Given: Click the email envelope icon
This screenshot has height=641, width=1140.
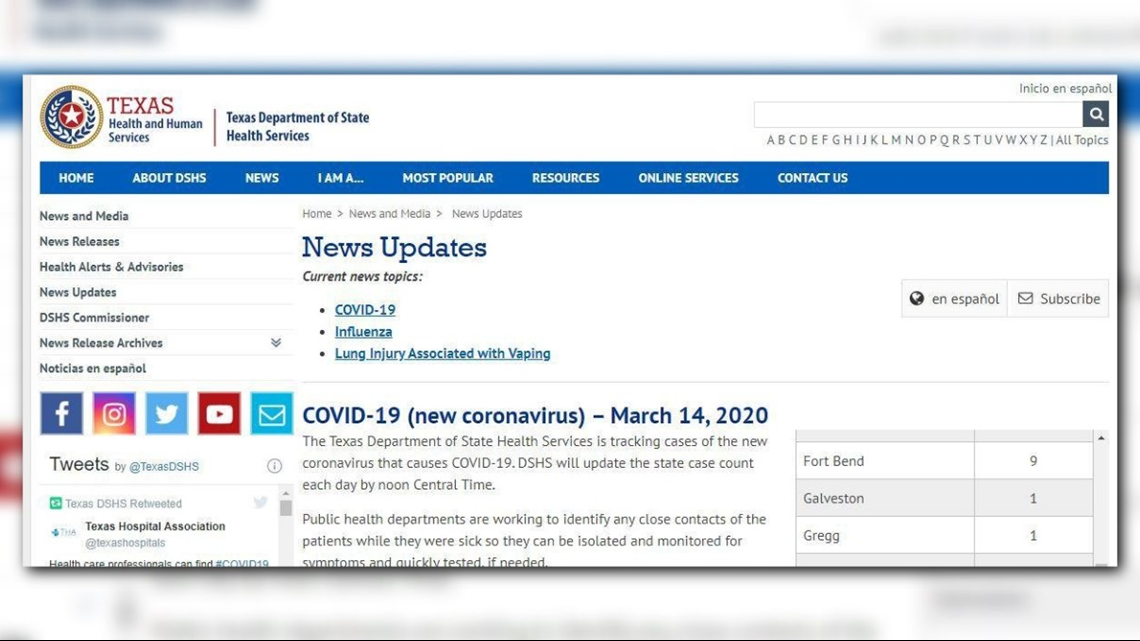Looking at the screenshot, I should click(x=271, y=413).
